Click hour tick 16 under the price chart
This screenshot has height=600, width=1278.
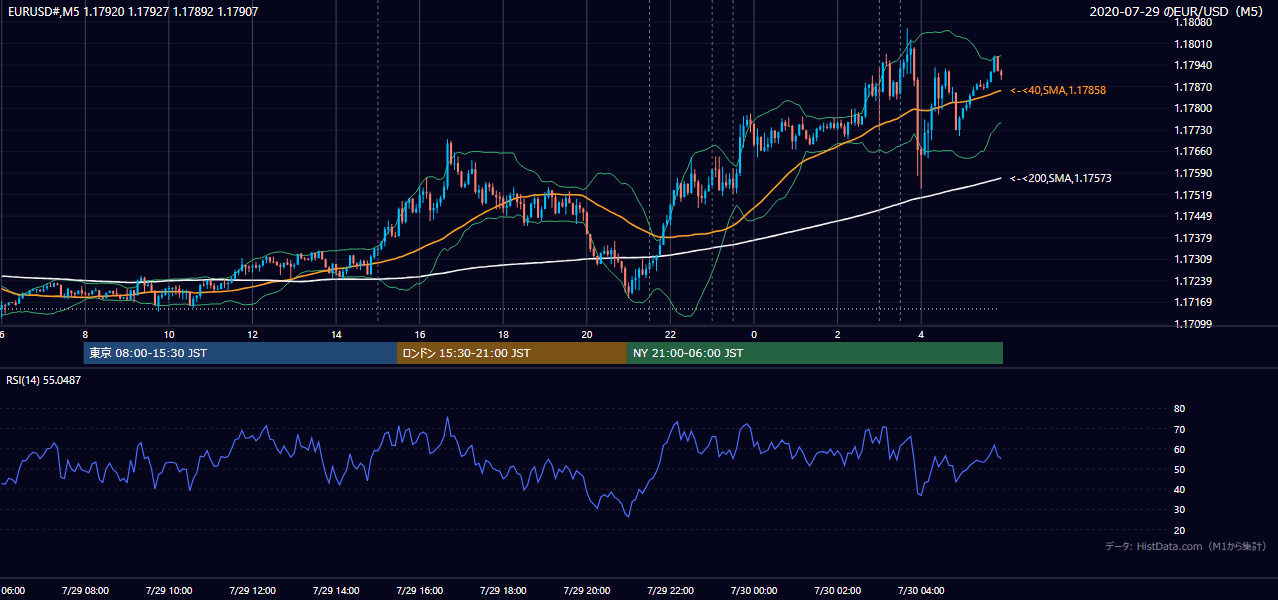coord(420,334)
